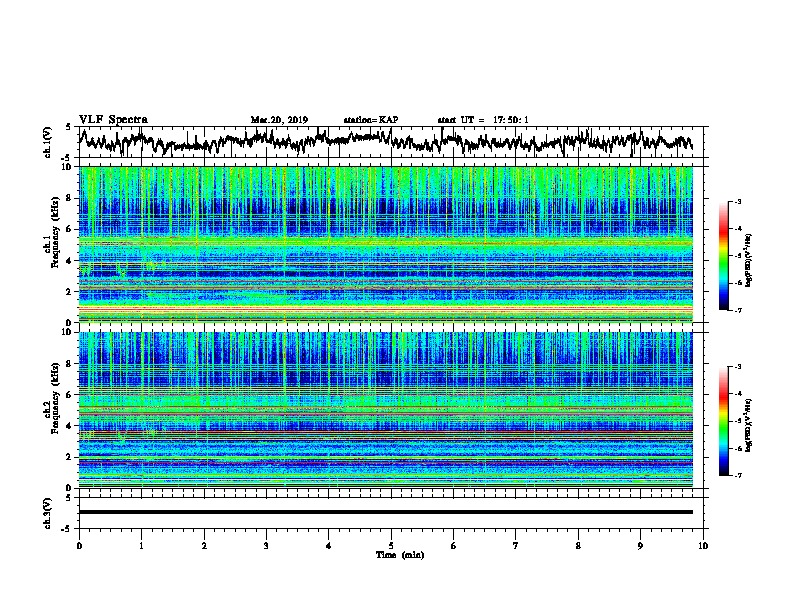The height and width of the screenshot is (612, 792).
Task: Click the ch.1 PSD color scale bar
Action: point(724,256)
